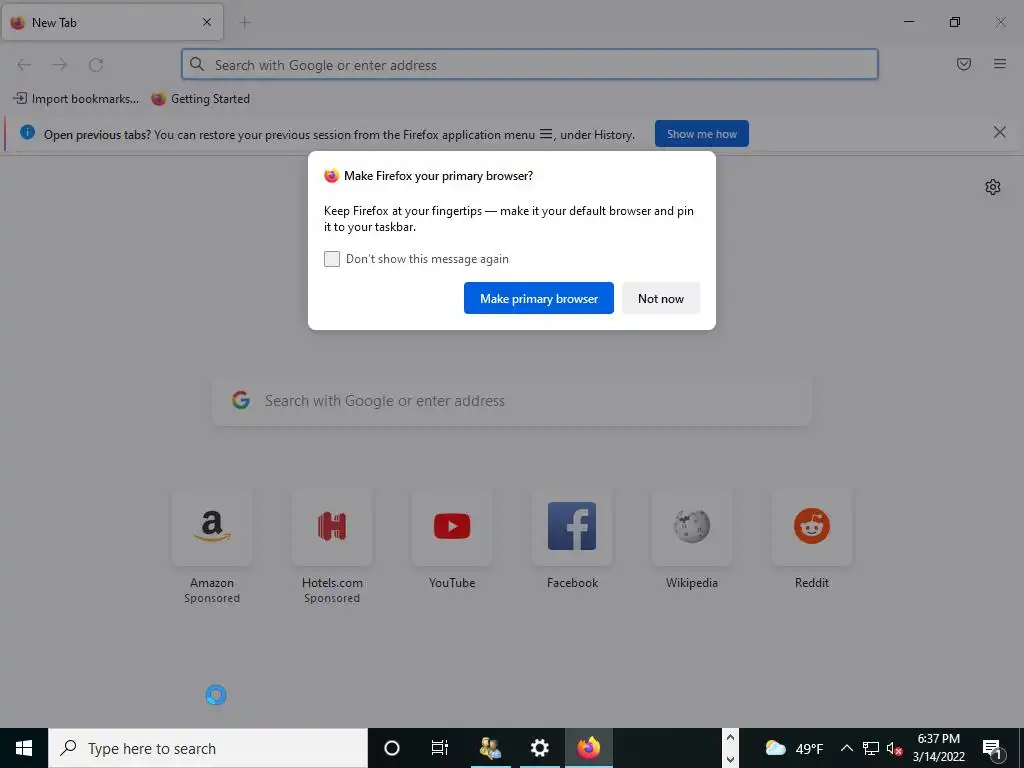The width and height of the screenshot is (1024, 768).
Task: Focus the address bar field
Action: [x=530, y=65]
